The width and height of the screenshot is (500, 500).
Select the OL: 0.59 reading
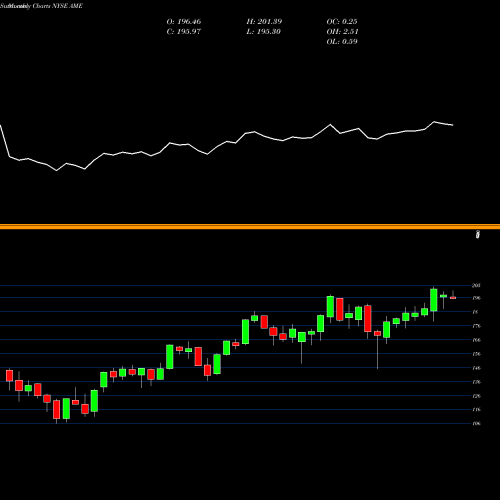pos(342,42)
